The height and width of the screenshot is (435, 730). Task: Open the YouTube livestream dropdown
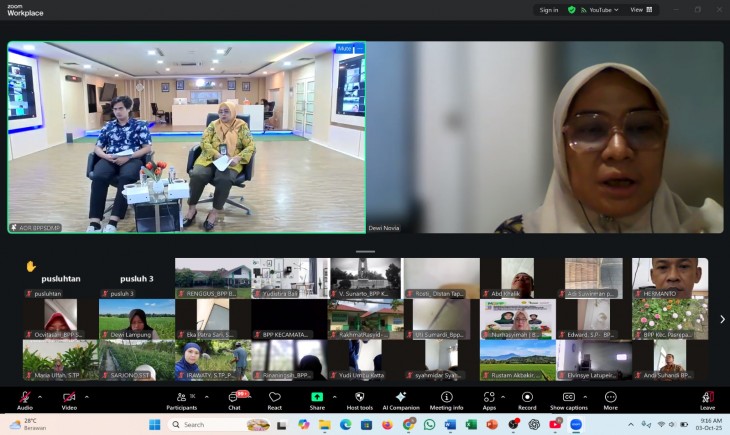[603, 10]
